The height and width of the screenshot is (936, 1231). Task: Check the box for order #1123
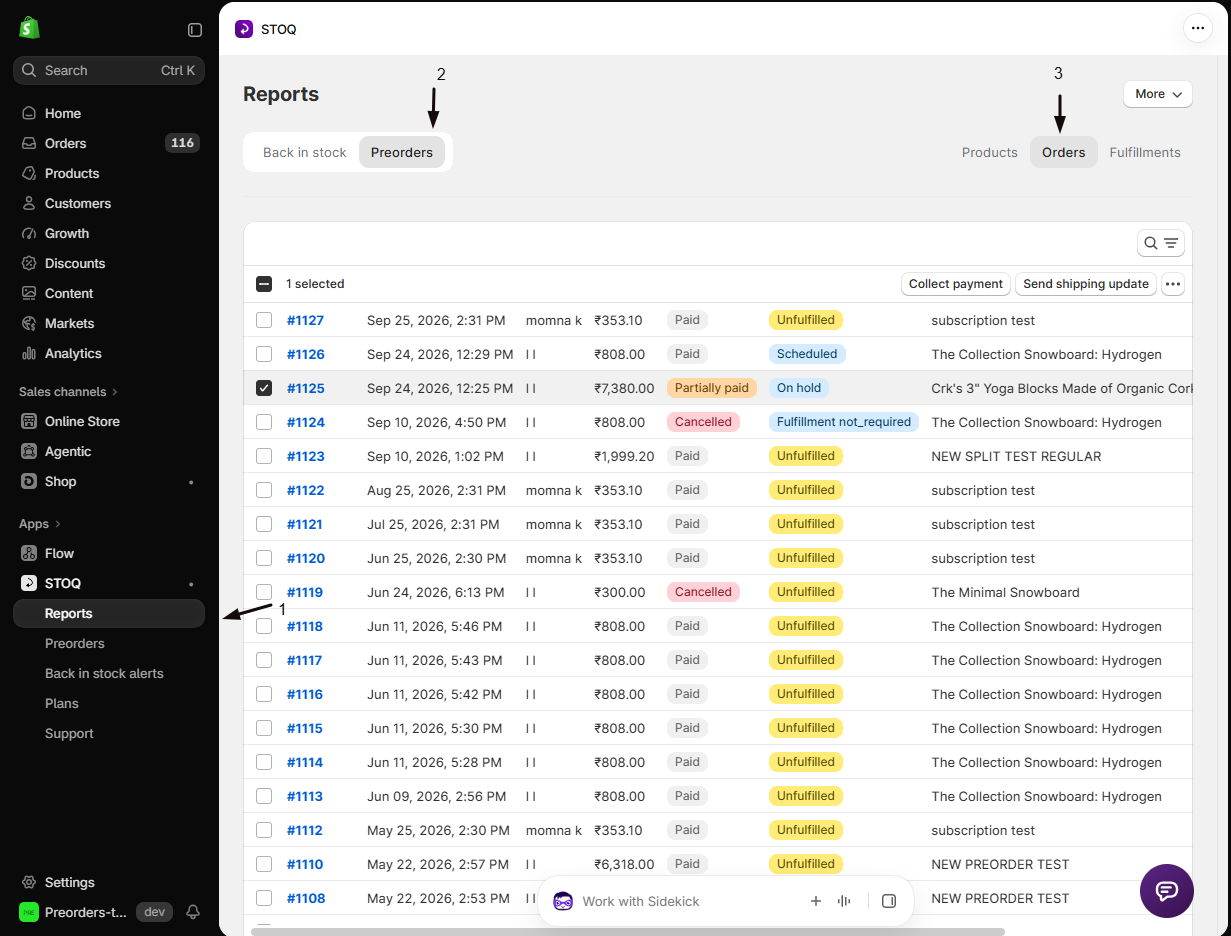click(264, 456)
